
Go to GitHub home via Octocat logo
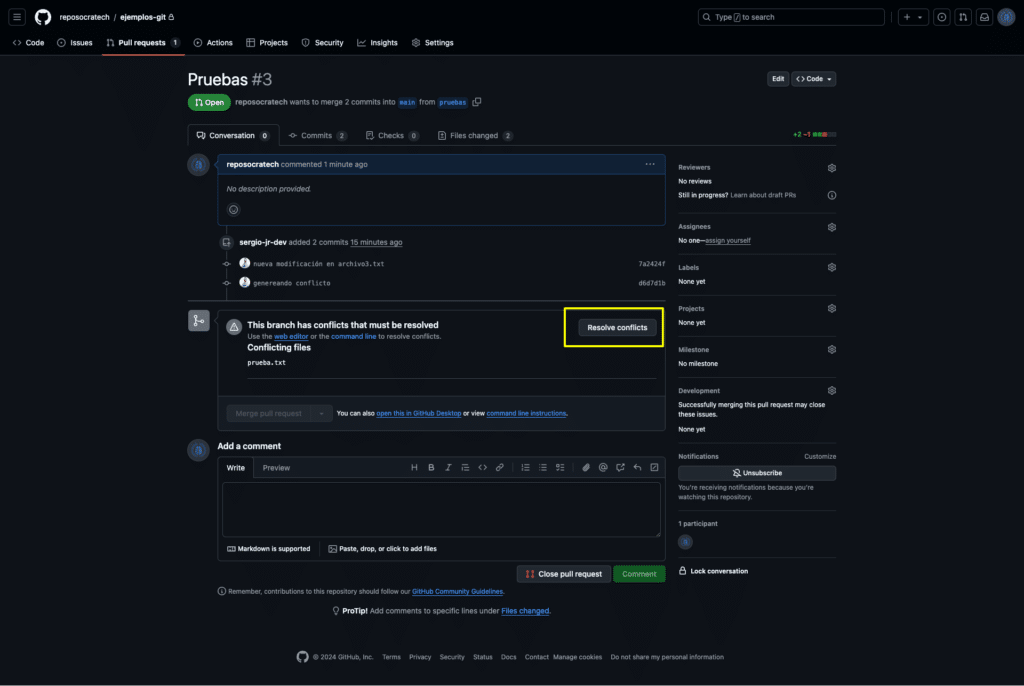[43, 17]
